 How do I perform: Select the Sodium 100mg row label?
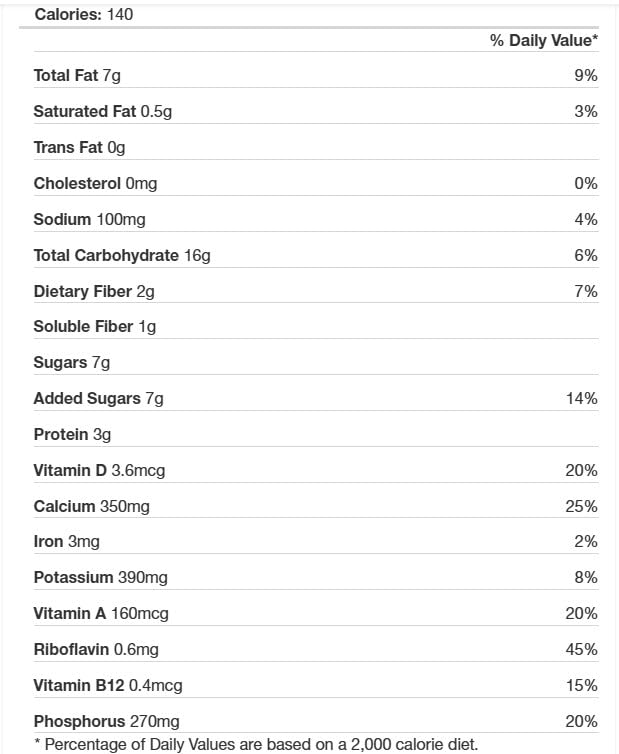tap(89, 220)
